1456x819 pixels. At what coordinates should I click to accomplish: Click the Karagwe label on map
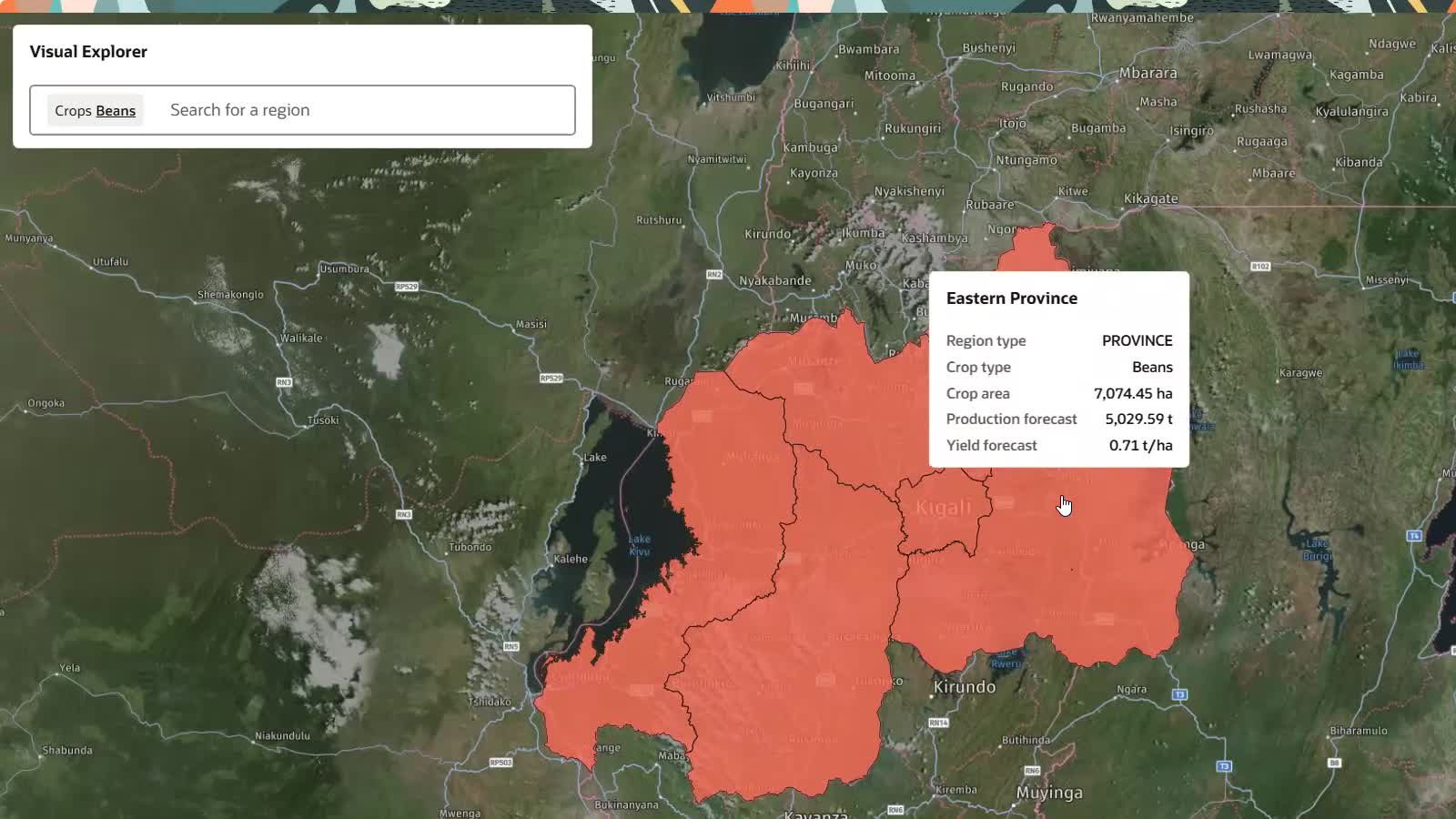click(1300, 373)
